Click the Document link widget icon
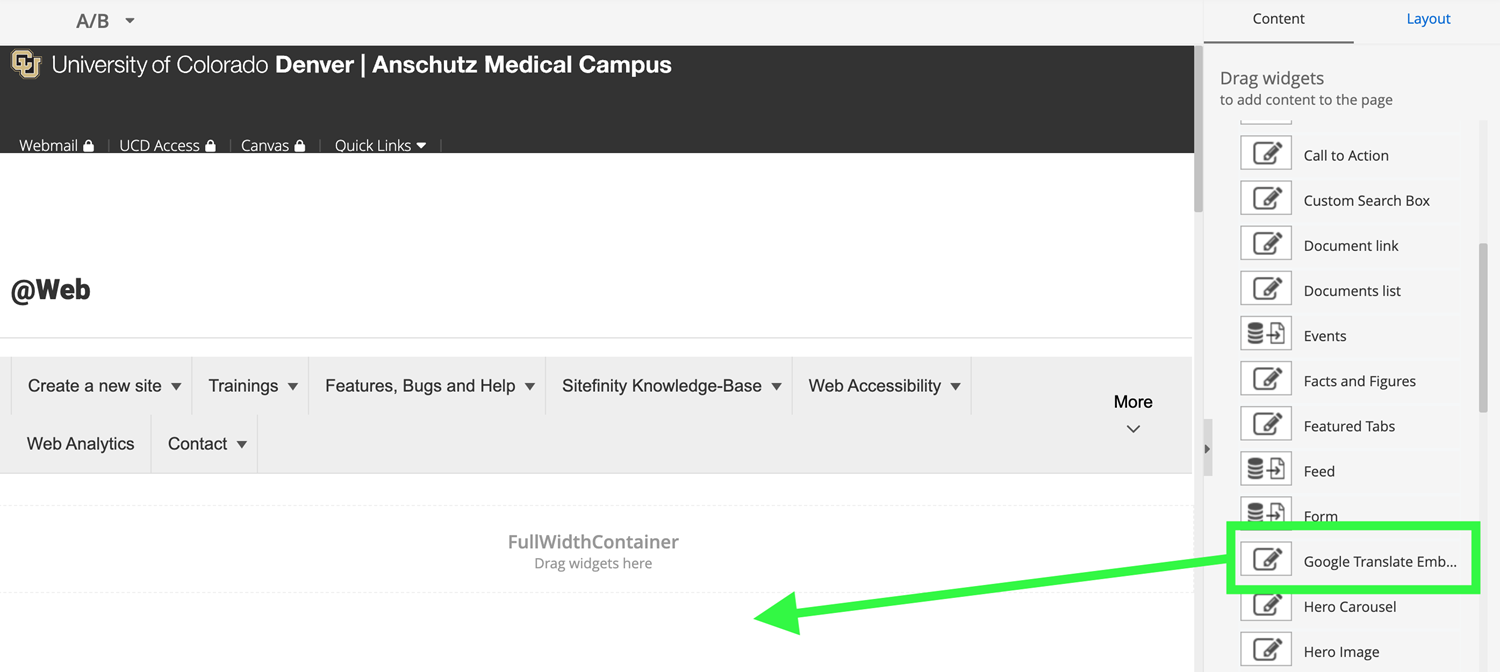Screen dimensions: 1500x672 1266,242
